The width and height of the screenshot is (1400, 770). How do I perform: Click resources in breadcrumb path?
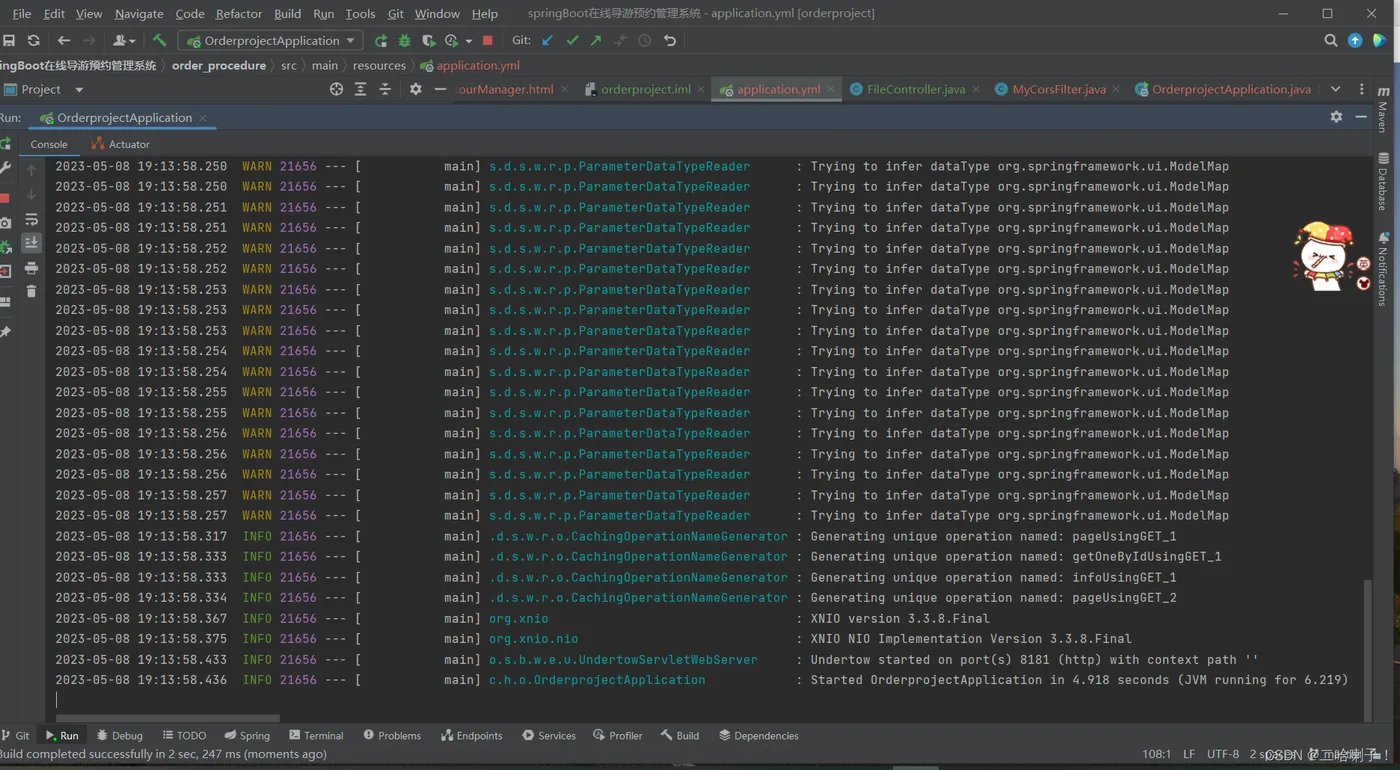pyautogui.click(x=379, y=65)
